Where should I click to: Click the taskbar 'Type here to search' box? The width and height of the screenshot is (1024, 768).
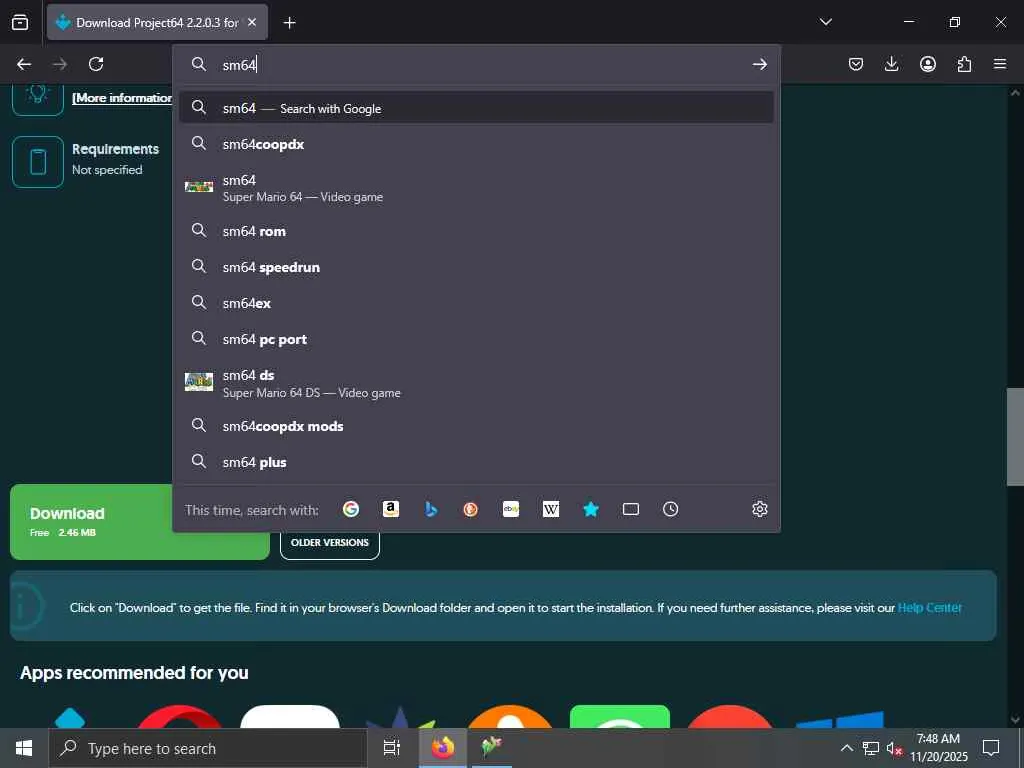point(208,748)
